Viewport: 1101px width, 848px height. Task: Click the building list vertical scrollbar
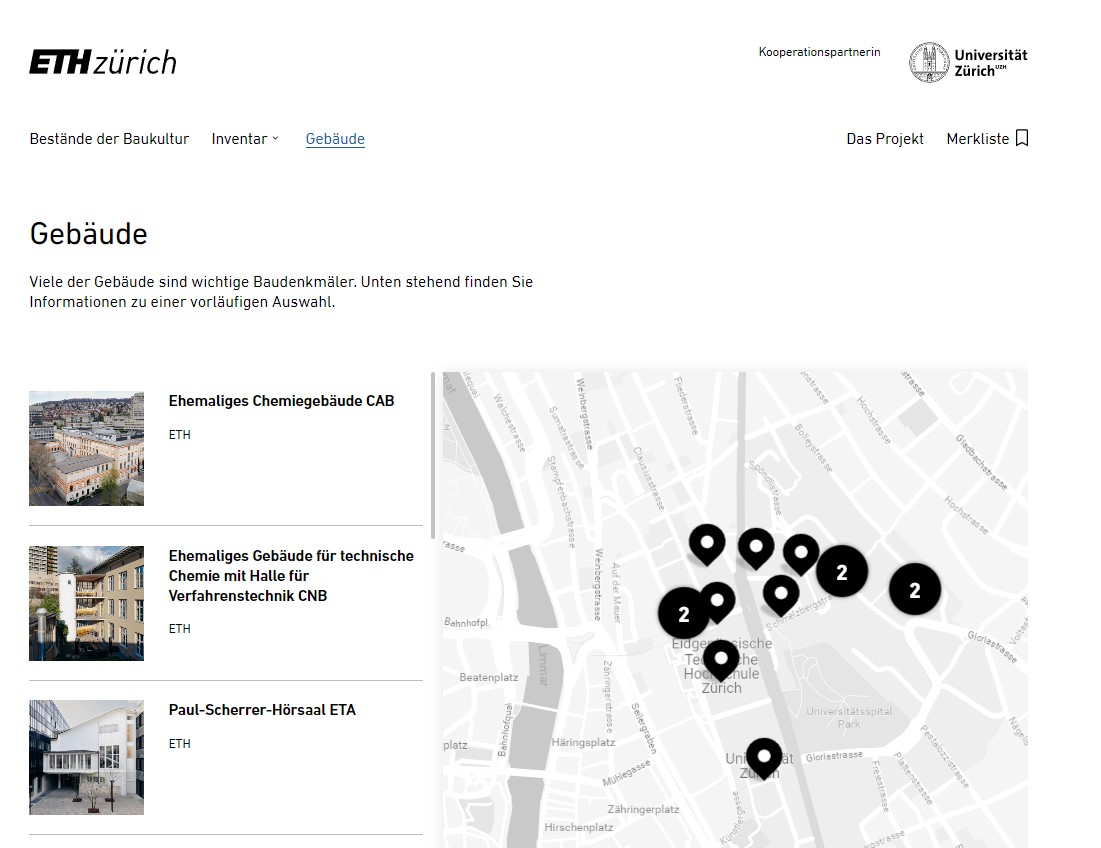pos(433,440)
